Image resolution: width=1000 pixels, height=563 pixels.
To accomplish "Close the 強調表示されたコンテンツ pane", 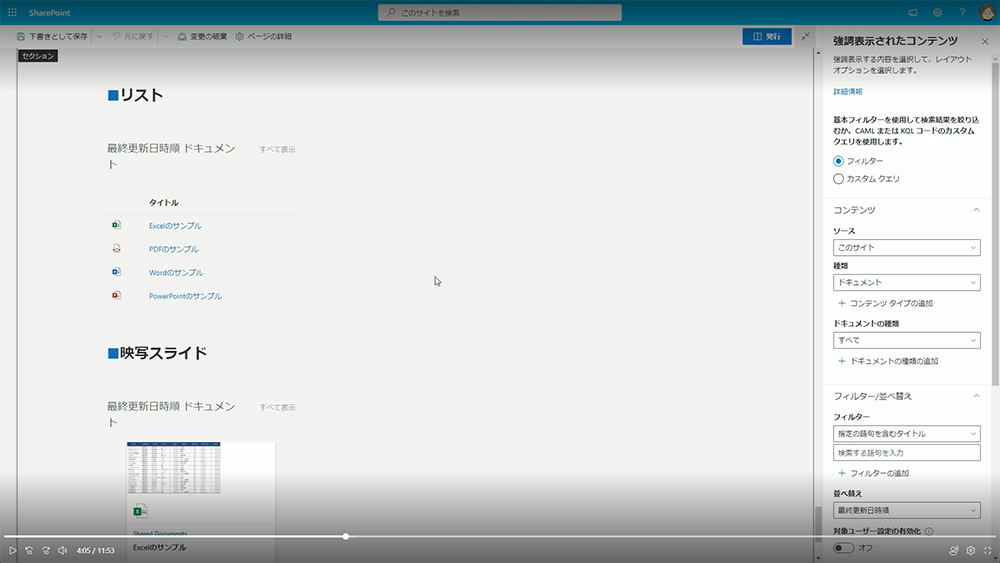I will [x=985, y=41].
